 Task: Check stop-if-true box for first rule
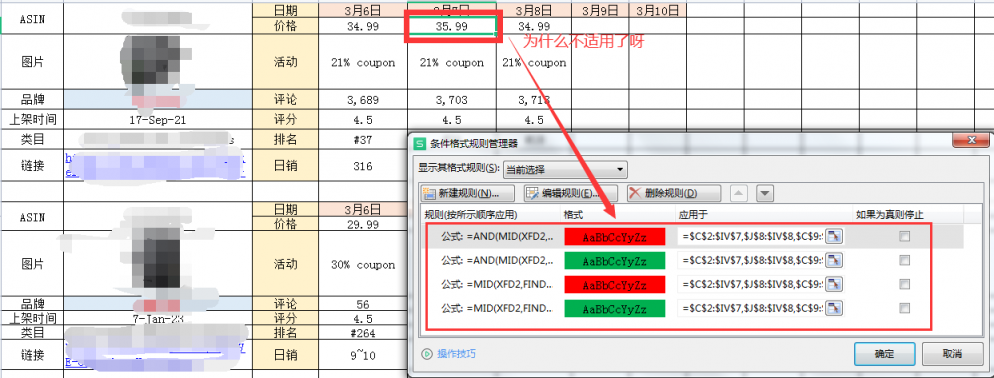(905, 237)
